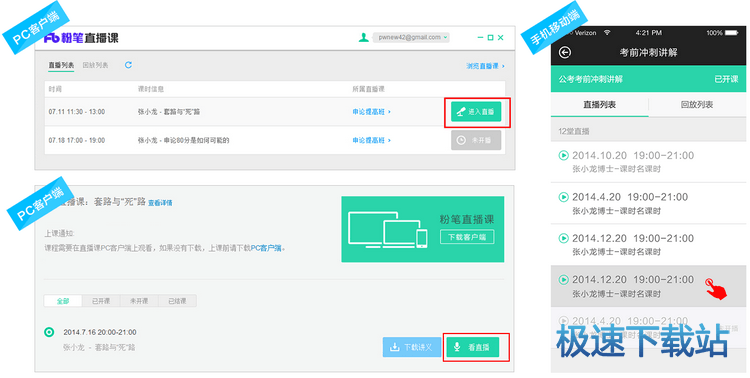Select 未开课 filter tab

139,301
